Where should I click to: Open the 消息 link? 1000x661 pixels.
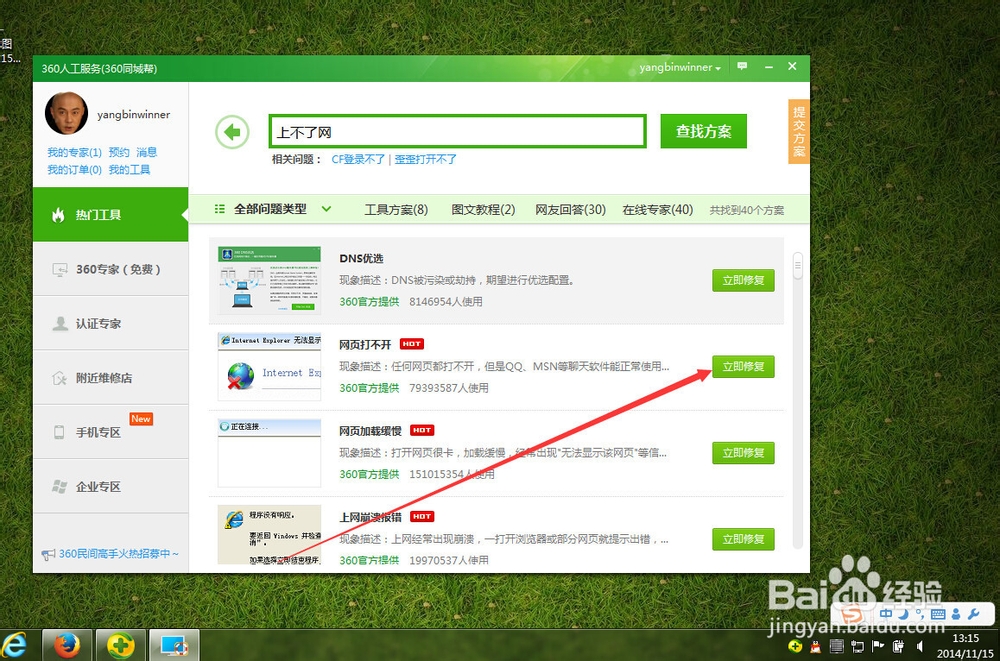147,152
